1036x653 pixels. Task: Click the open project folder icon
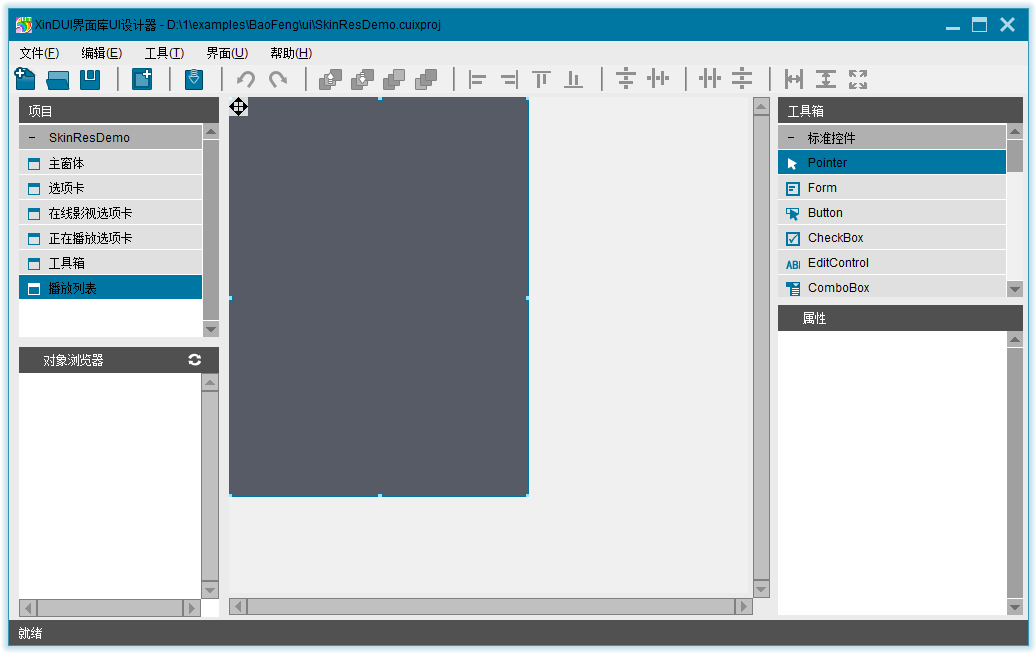[58, 81]
